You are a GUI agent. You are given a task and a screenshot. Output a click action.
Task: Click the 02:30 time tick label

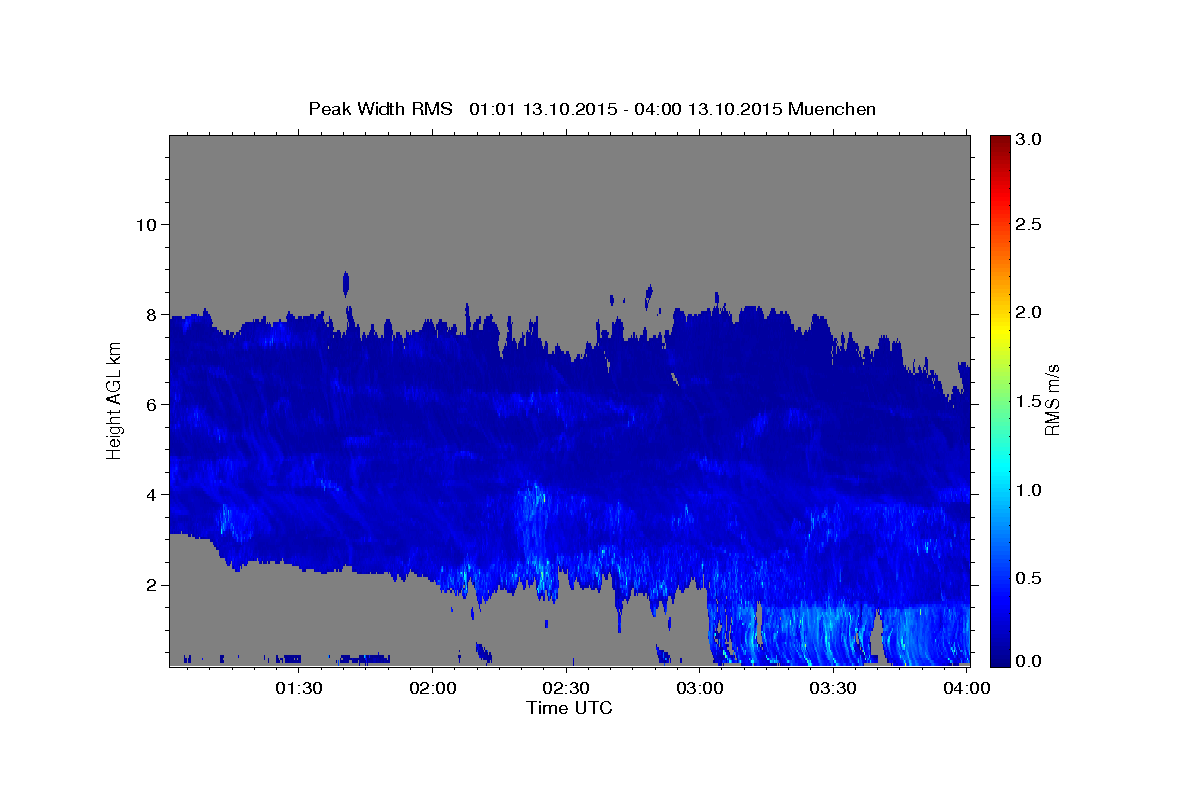click(x=567, y=688)
